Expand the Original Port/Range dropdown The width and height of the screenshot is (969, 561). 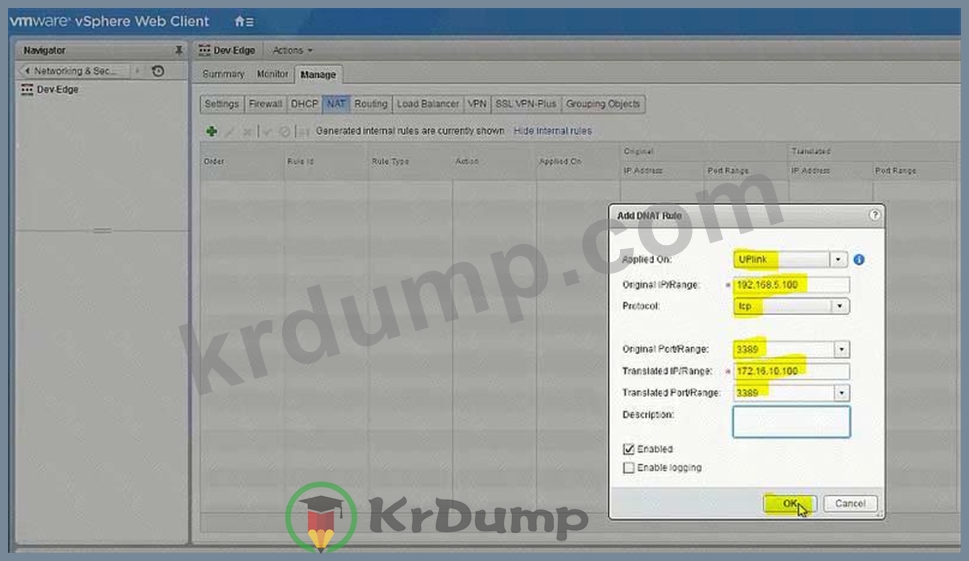pos(841,350)
